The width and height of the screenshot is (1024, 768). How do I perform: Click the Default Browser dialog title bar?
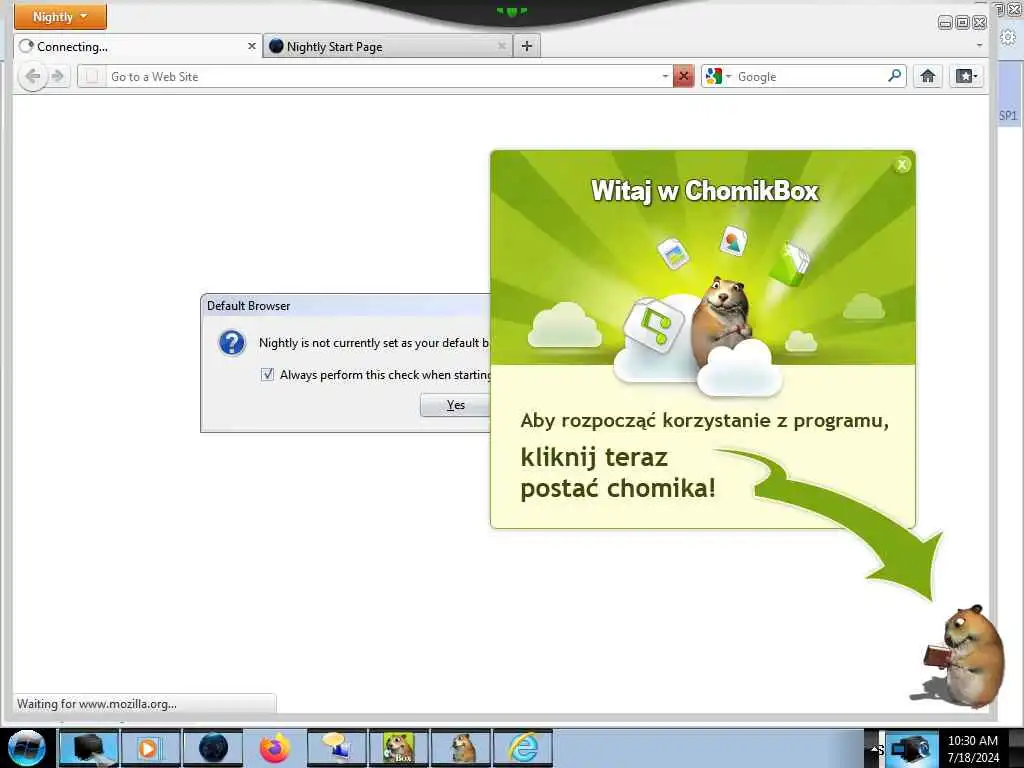345,306
